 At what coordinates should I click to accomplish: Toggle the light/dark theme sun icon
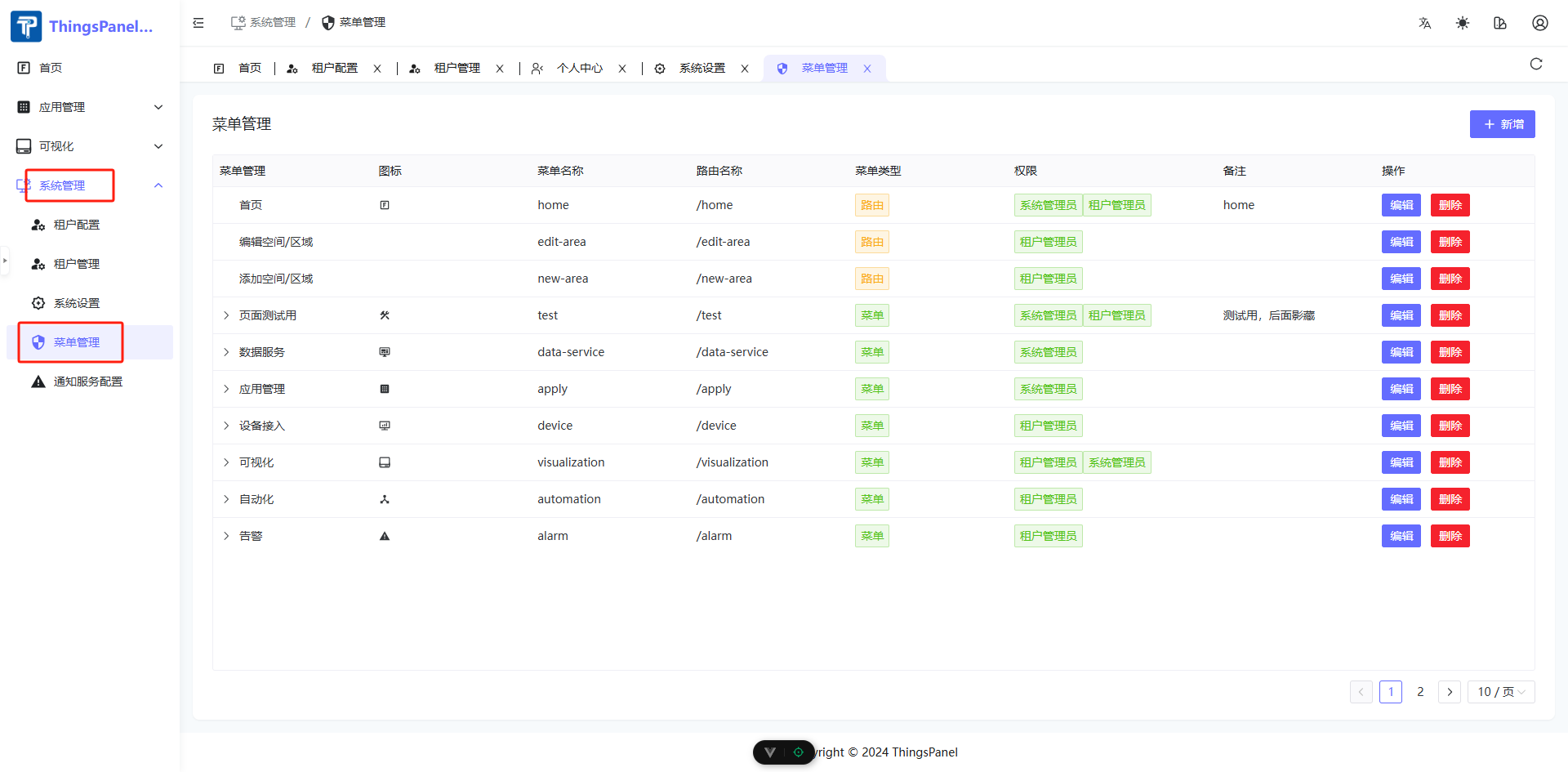click(1463, 23)
